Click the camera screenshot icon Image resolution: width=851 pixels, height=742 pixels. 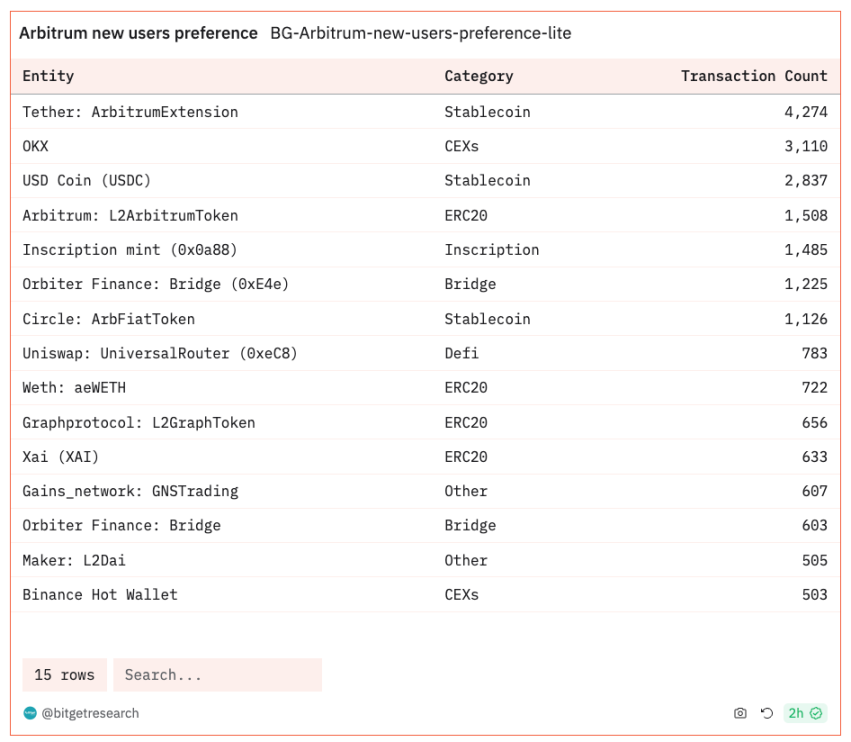740,713
